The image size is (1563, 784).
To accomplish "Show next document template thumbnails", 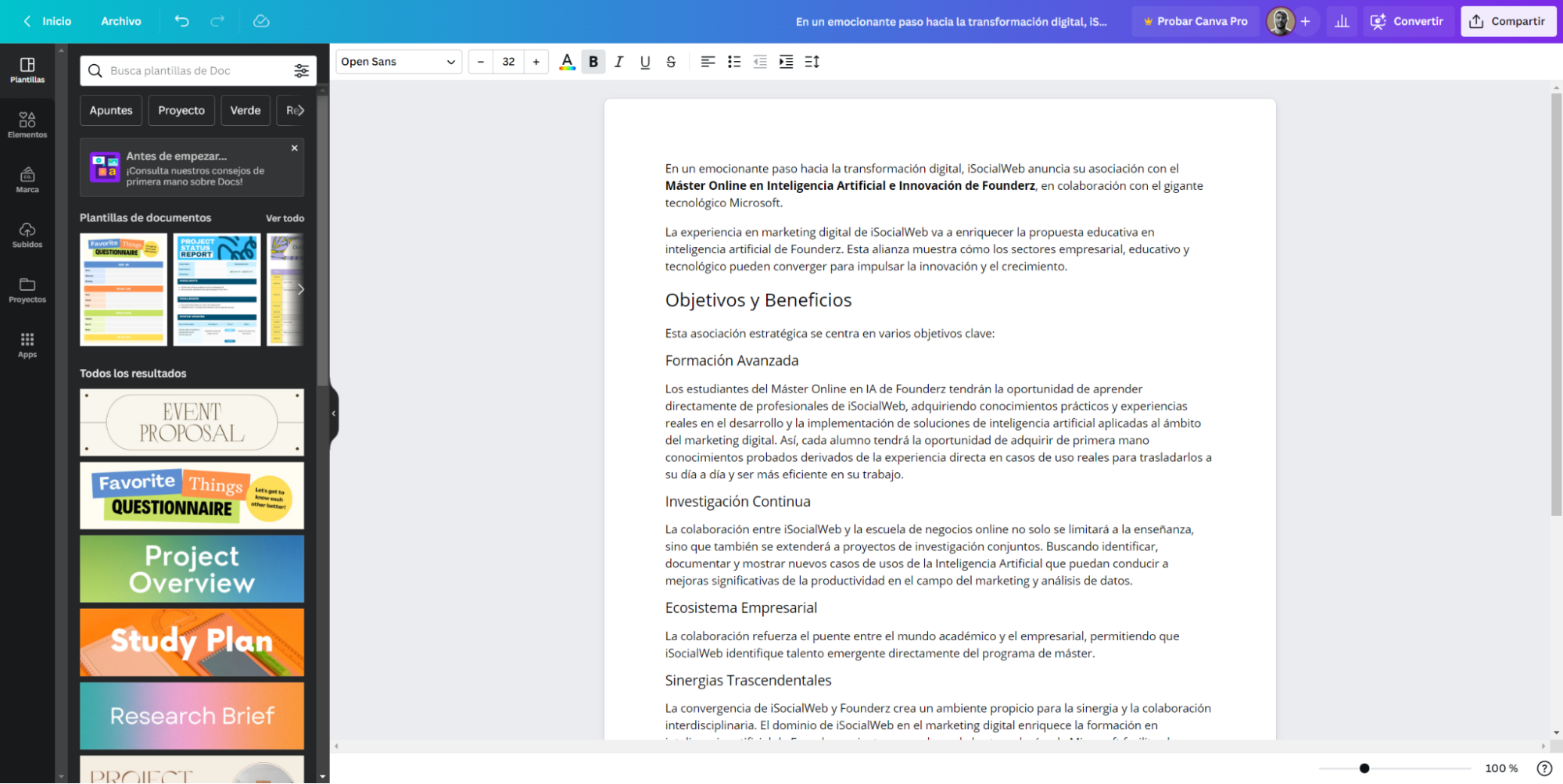I will [x=300, y=289].
